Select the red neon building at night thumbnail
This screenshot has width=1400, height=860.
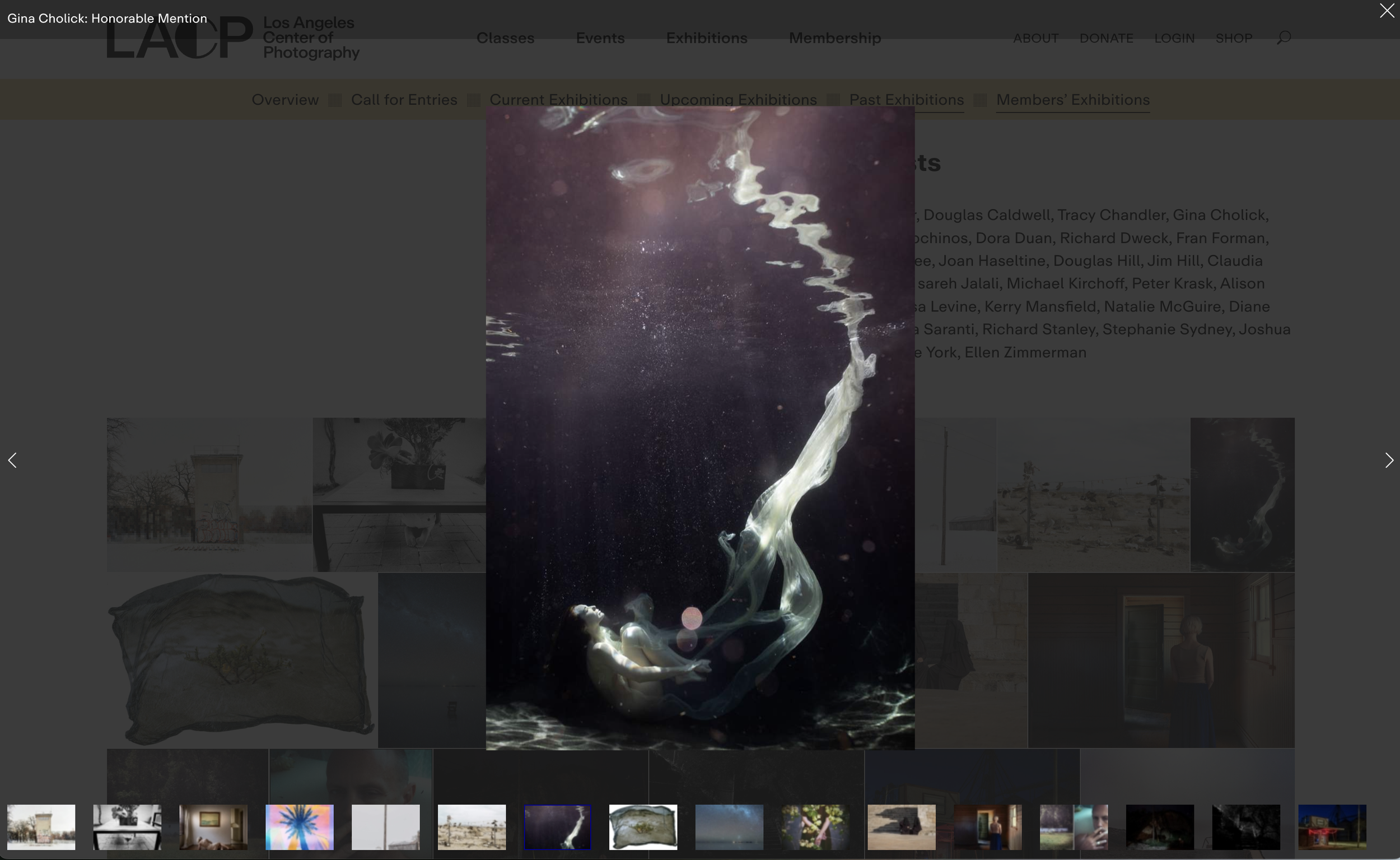[x=1332, y=827]
